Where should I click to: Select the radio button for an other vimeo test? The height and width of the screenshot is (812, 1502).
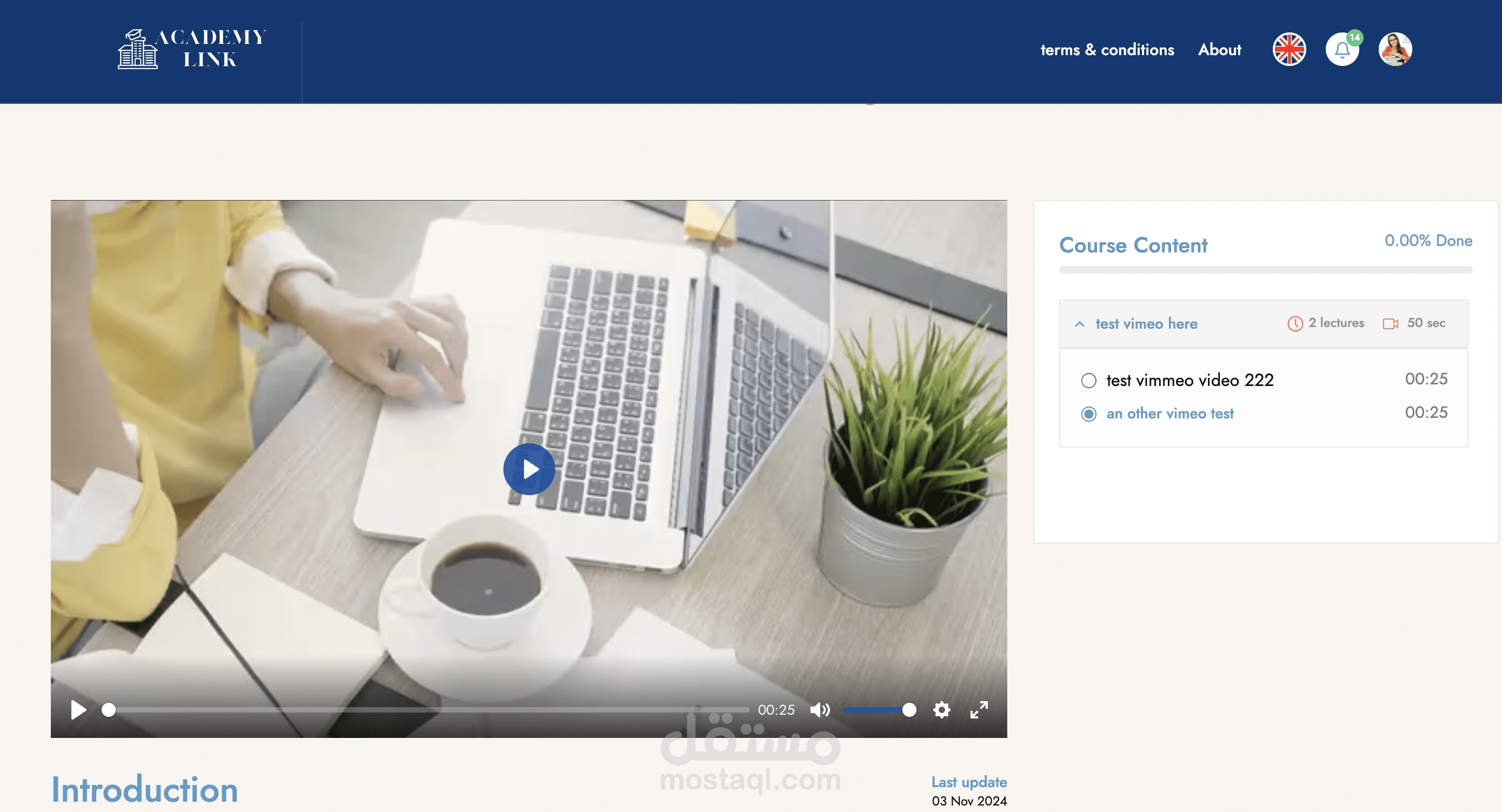[x=1088, y=413]
